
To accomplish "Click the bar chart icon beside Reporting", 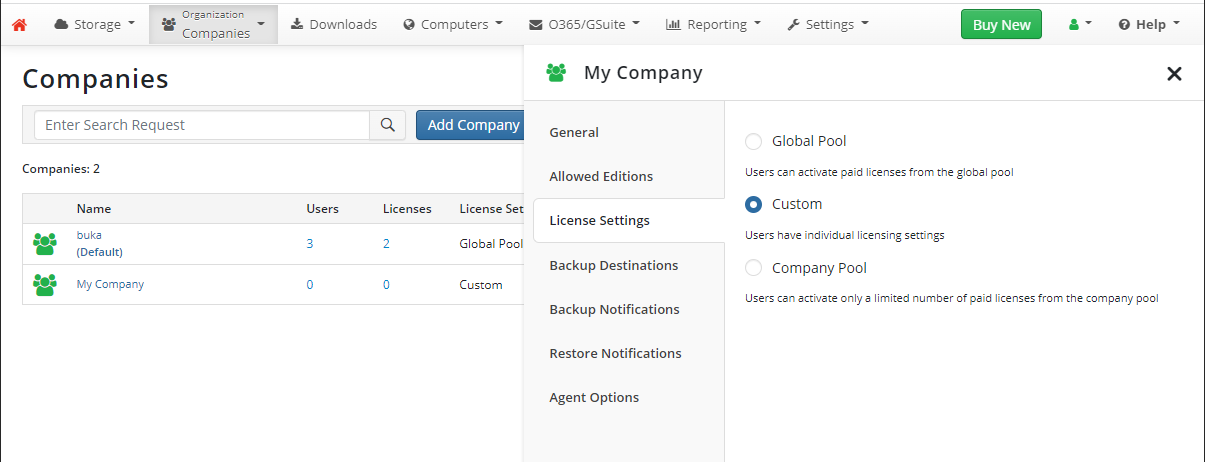I will coord(673,24).
